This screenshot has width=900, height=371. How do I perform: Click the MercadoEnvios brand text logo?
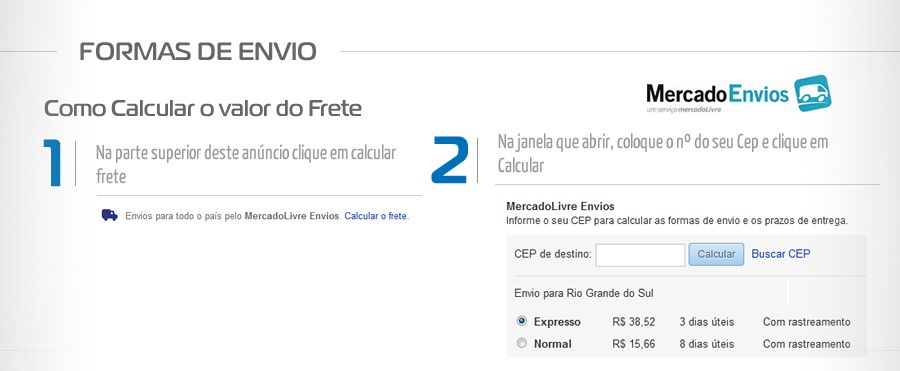click(x=717, y=96)
